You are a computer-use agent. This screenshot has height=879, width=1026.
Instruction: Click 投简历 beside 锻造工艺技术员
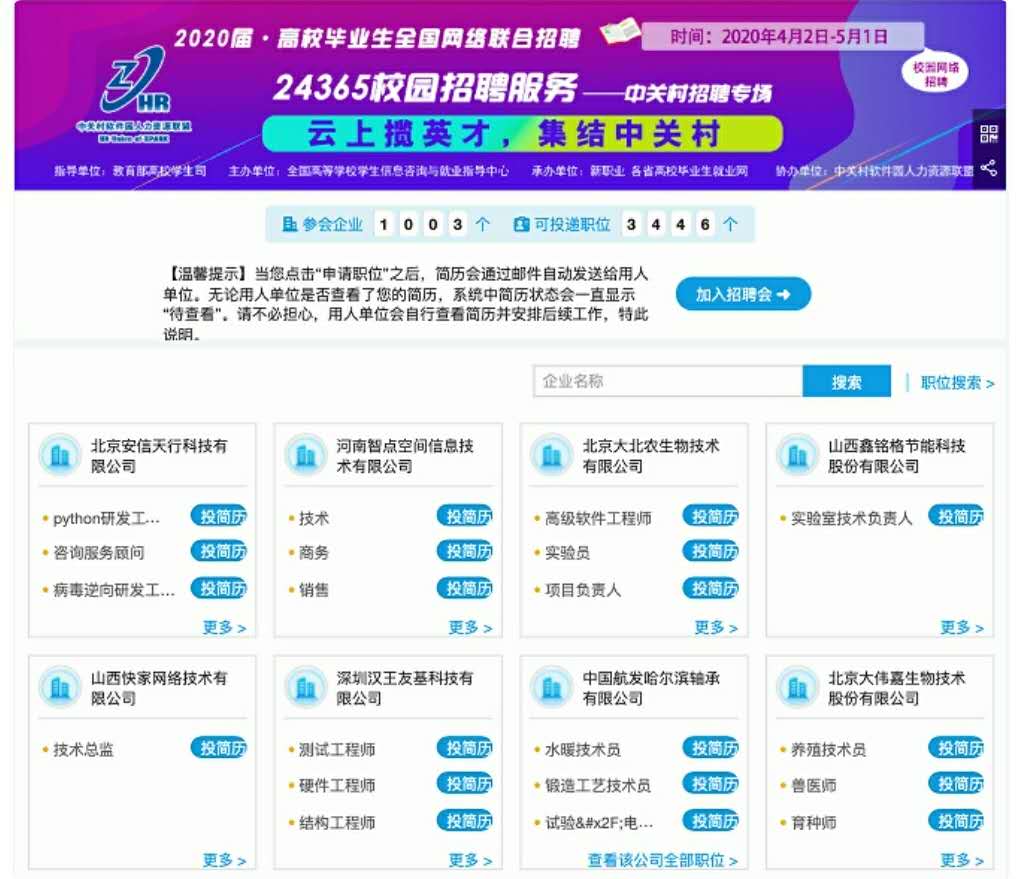711,783
